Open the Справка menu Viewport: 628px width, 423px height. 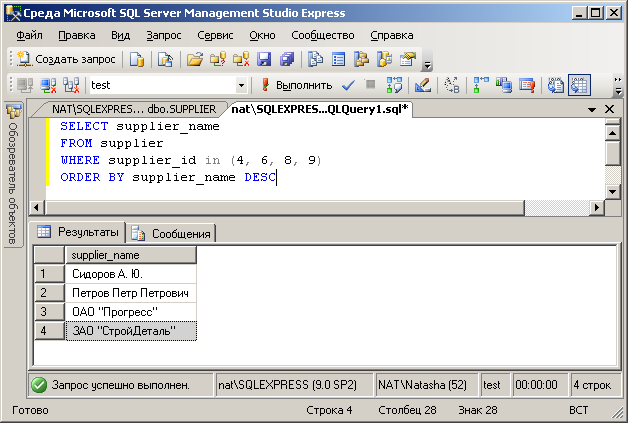(392, 35)
